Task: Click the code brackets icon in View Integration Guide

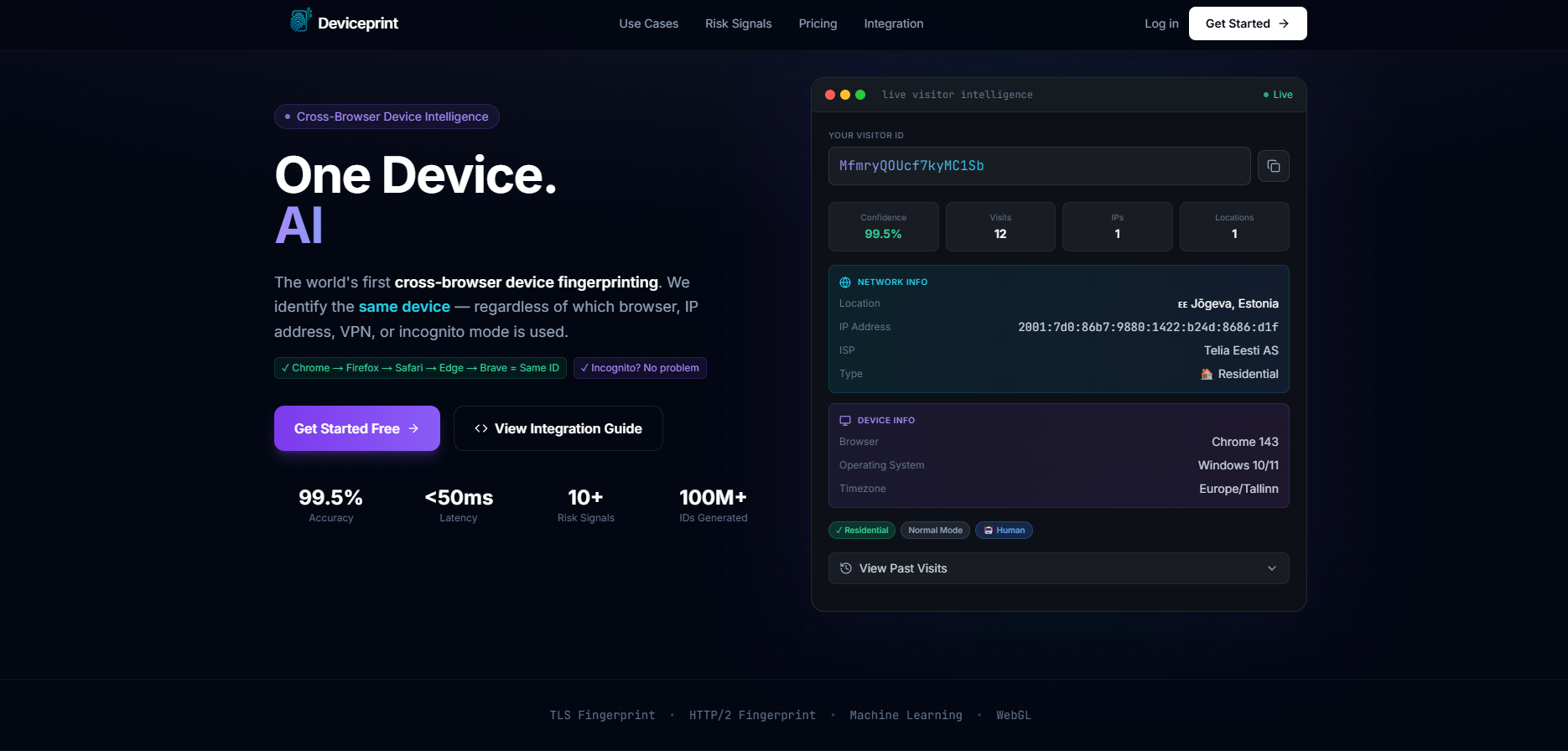Action: [481, 428]
